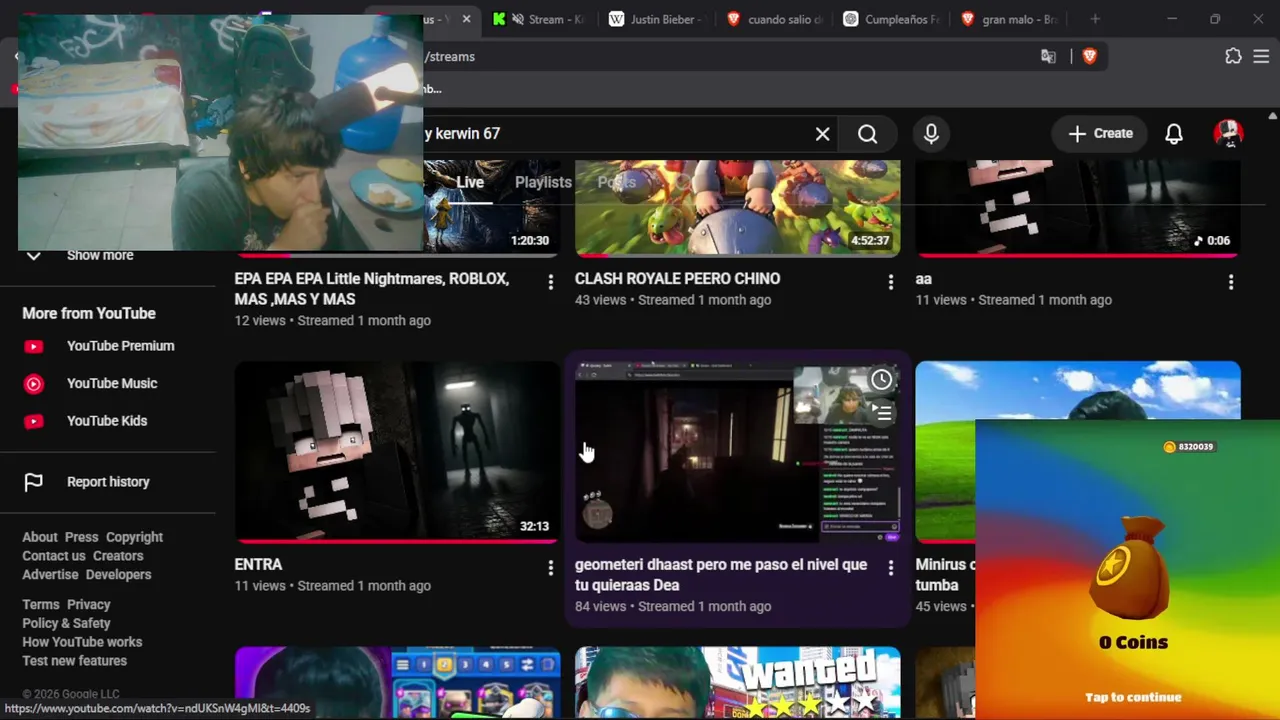Open options menu for ENTRA video
The width and height of the screenshot is (1280, 720).
coord(550,569)
